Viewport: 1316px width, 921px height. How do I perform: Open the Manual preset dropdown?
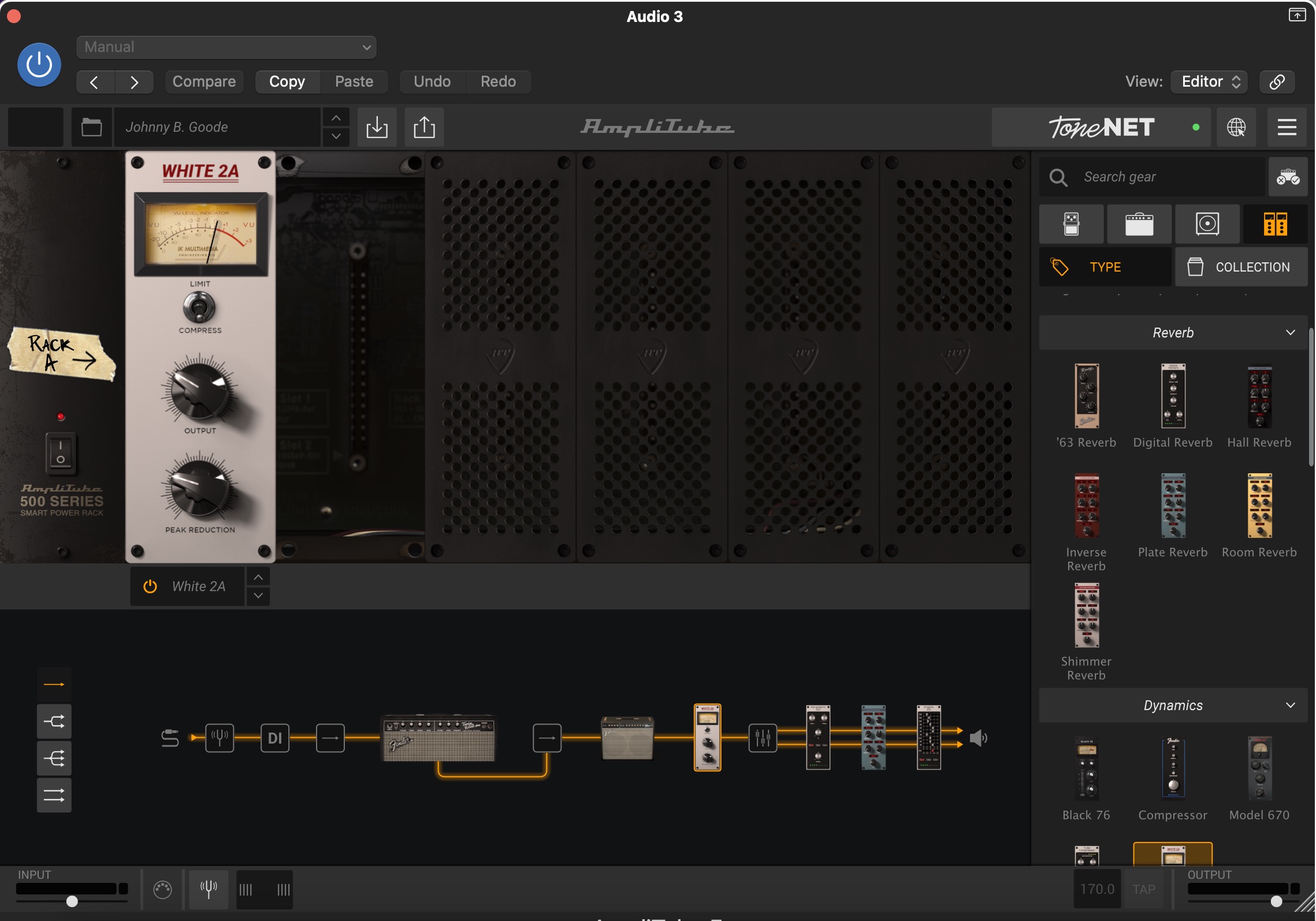coord(226,47)
